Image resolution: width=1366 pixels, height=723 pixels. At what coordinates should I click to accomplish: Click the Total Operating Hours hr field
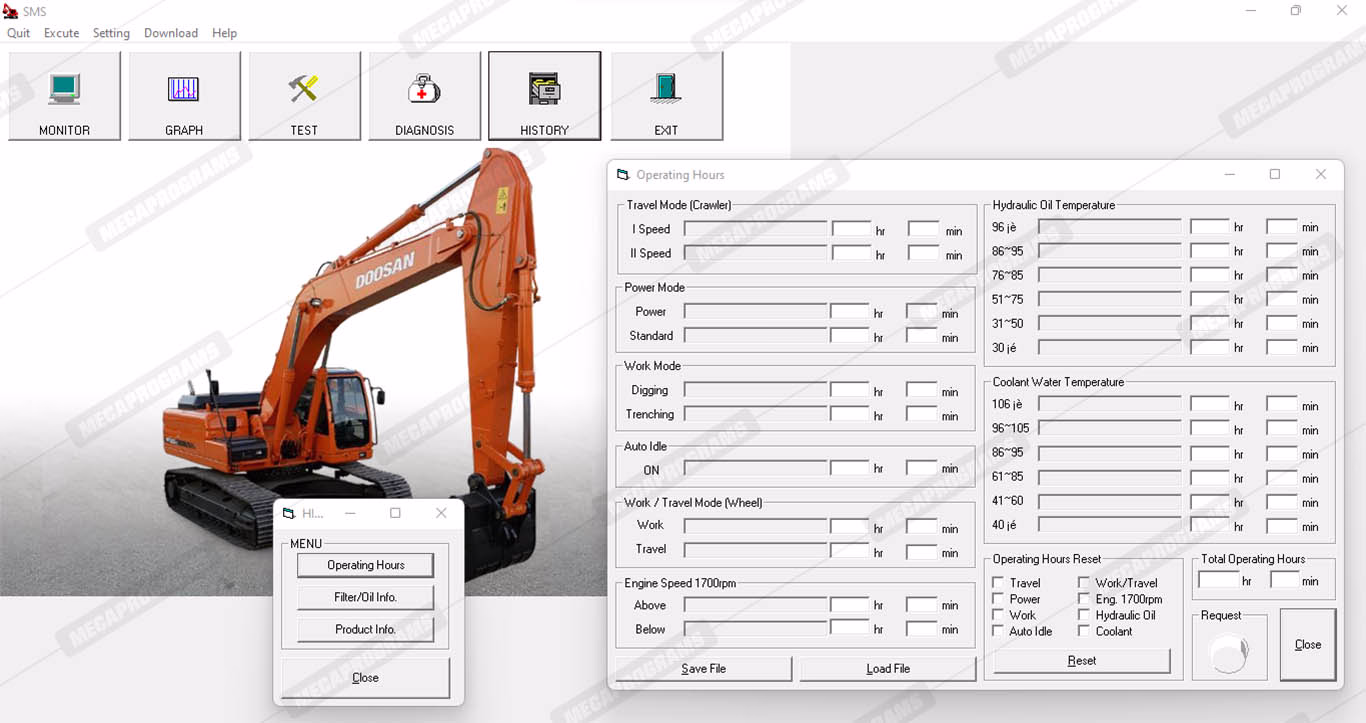tap(1218, 580)
